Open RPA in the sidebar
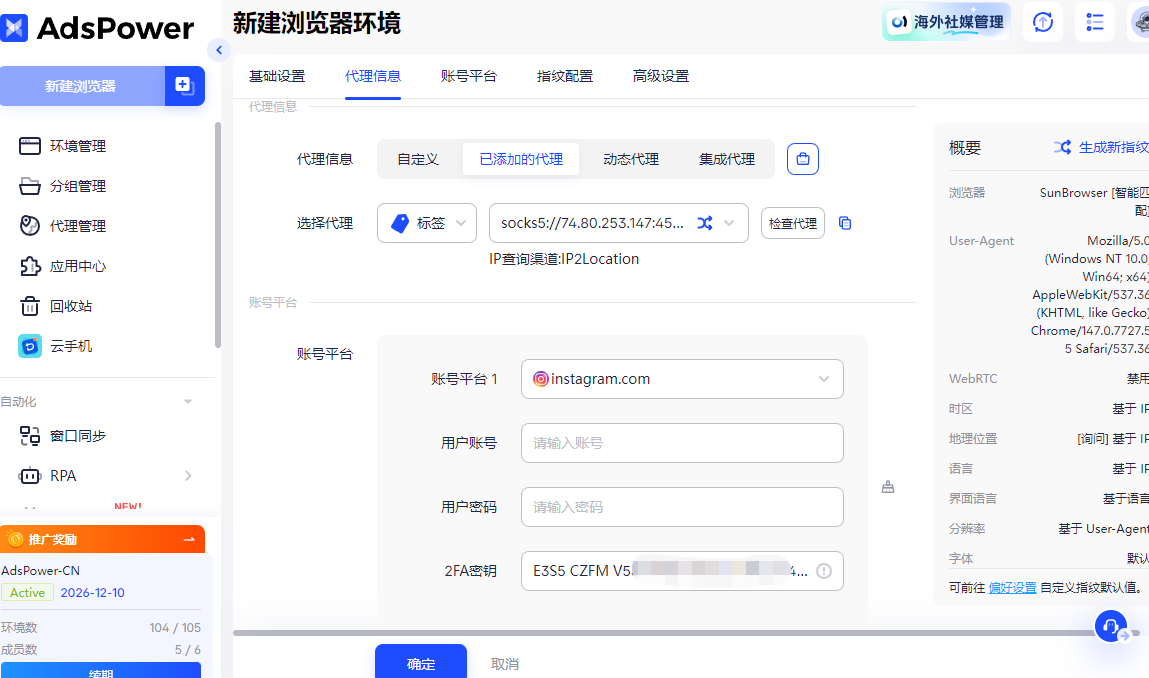Image resolution: width=1149 pixels, height=678 pixels. point(48,476)
